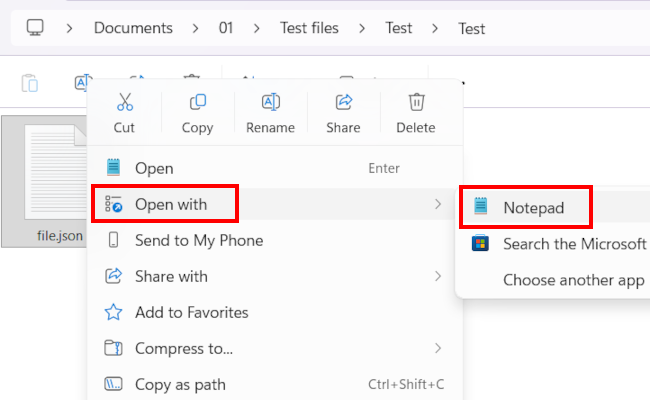Click the phone icon for Send to My Phone
The width and height of the screenshot is (650, 400).
[x=113, y=240]
